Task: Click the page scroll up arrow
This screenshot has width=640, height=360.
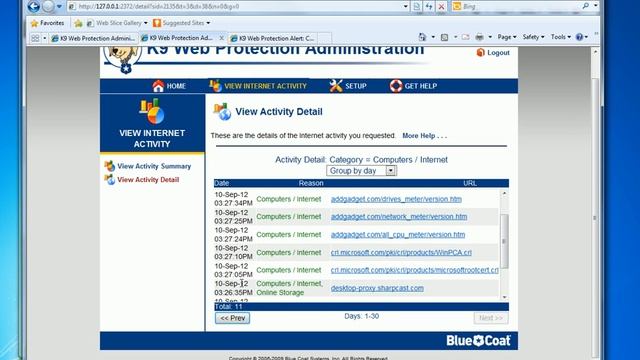Action: pyautogui.click(x=595, y=52)
